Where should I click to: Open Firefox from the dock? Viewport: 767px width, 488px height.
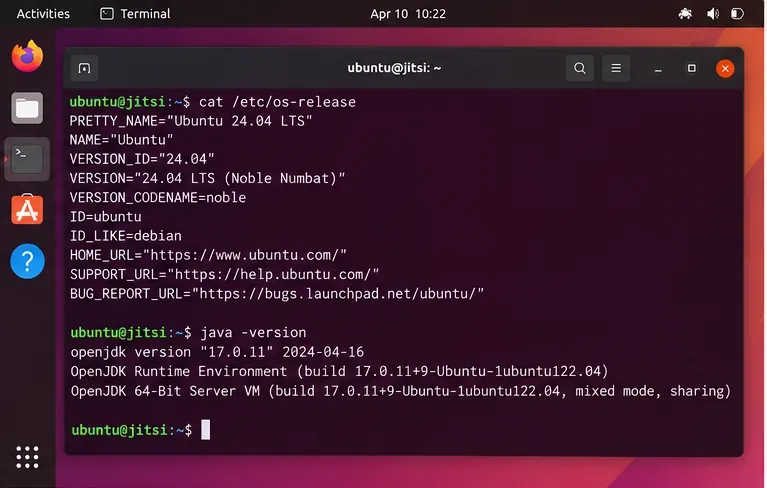click(27, 56)
